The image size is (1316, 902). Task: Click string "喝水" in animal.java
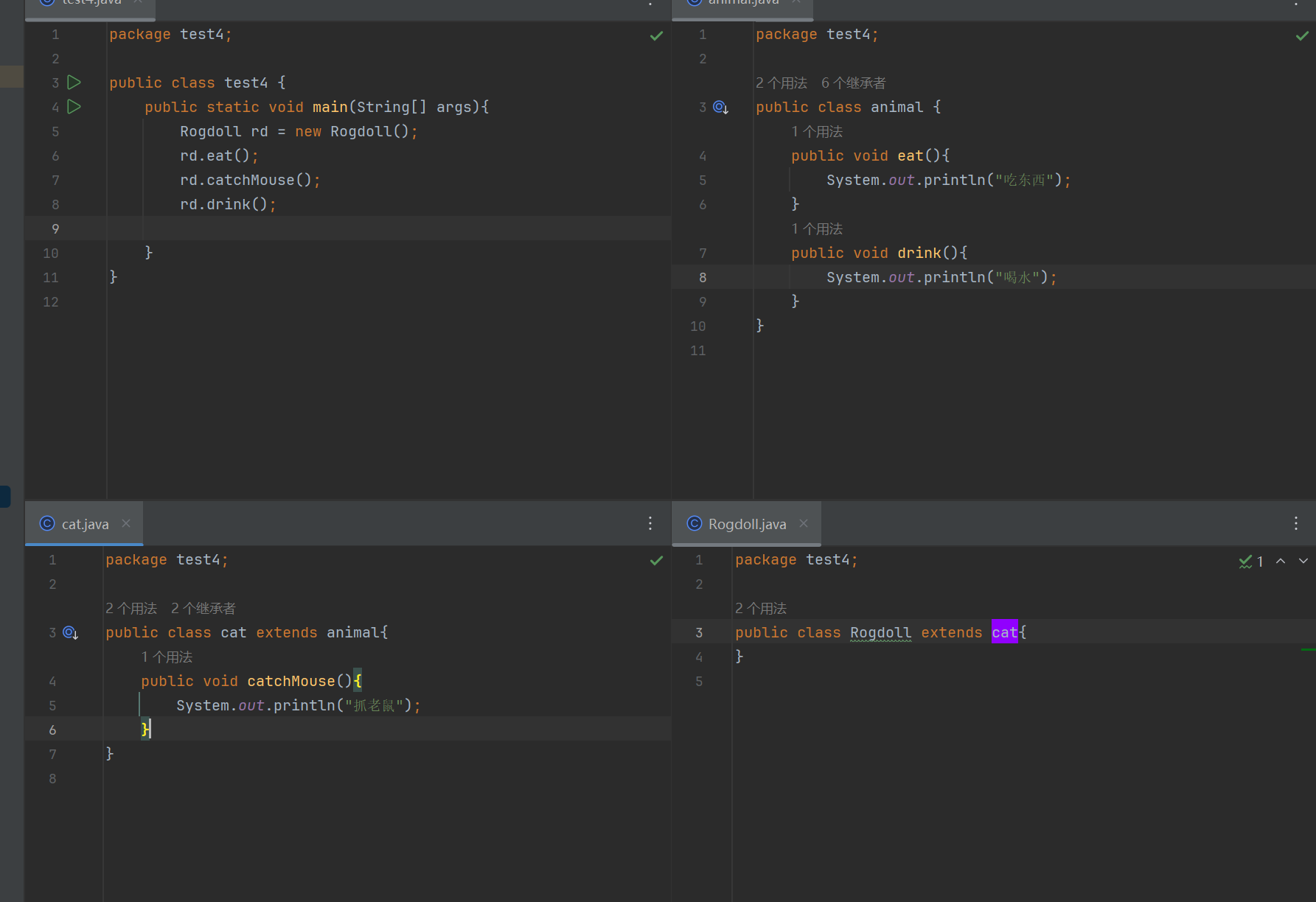tap(1017, 277)
